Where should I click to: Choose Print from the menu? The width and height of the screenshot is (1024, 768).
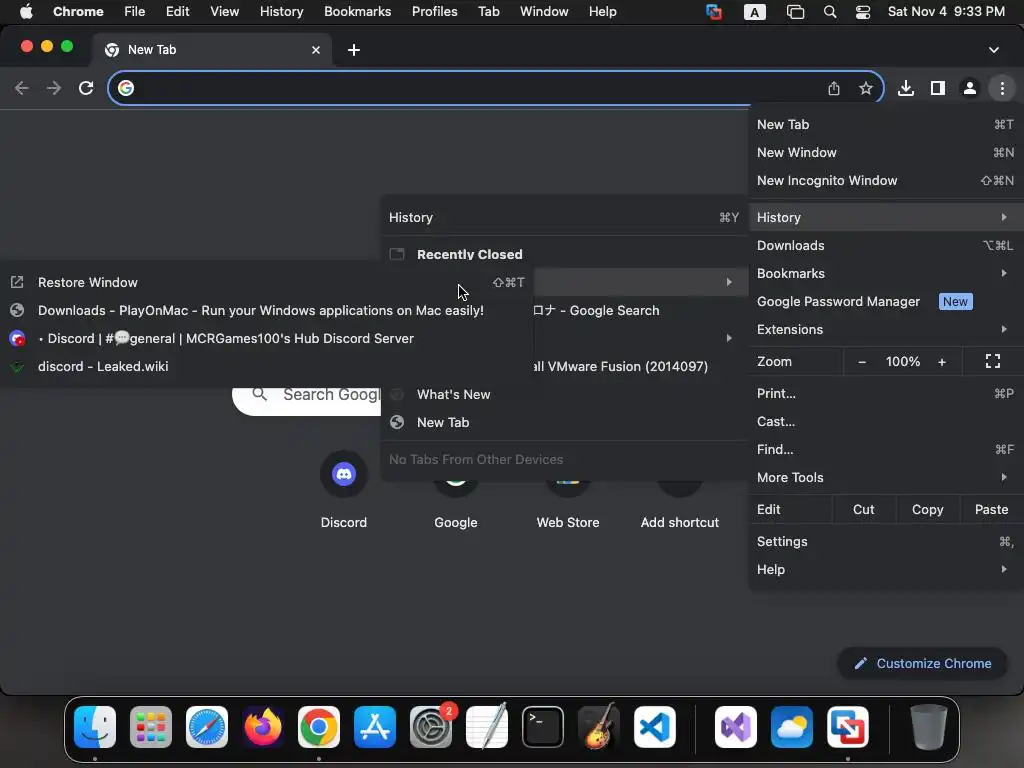coord(885,393)
